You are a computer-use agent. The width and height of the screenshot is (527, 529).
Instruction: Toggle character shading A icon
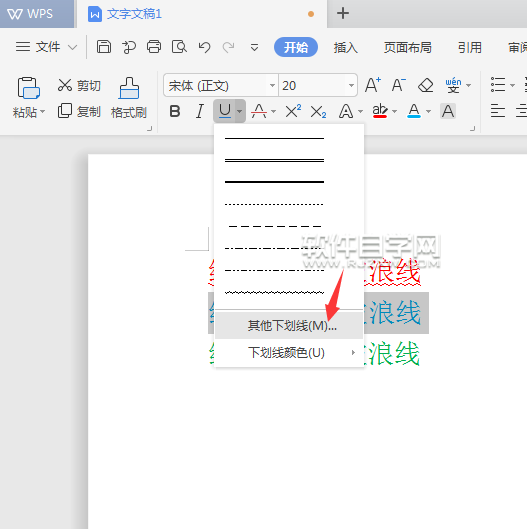tap(448, 111)
